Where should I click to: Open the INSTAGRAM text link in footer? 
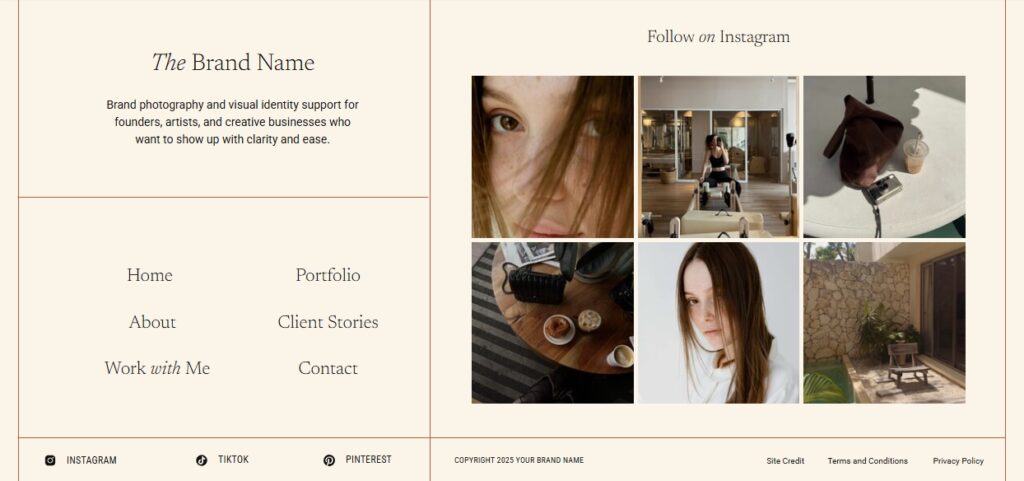point(91,460)
